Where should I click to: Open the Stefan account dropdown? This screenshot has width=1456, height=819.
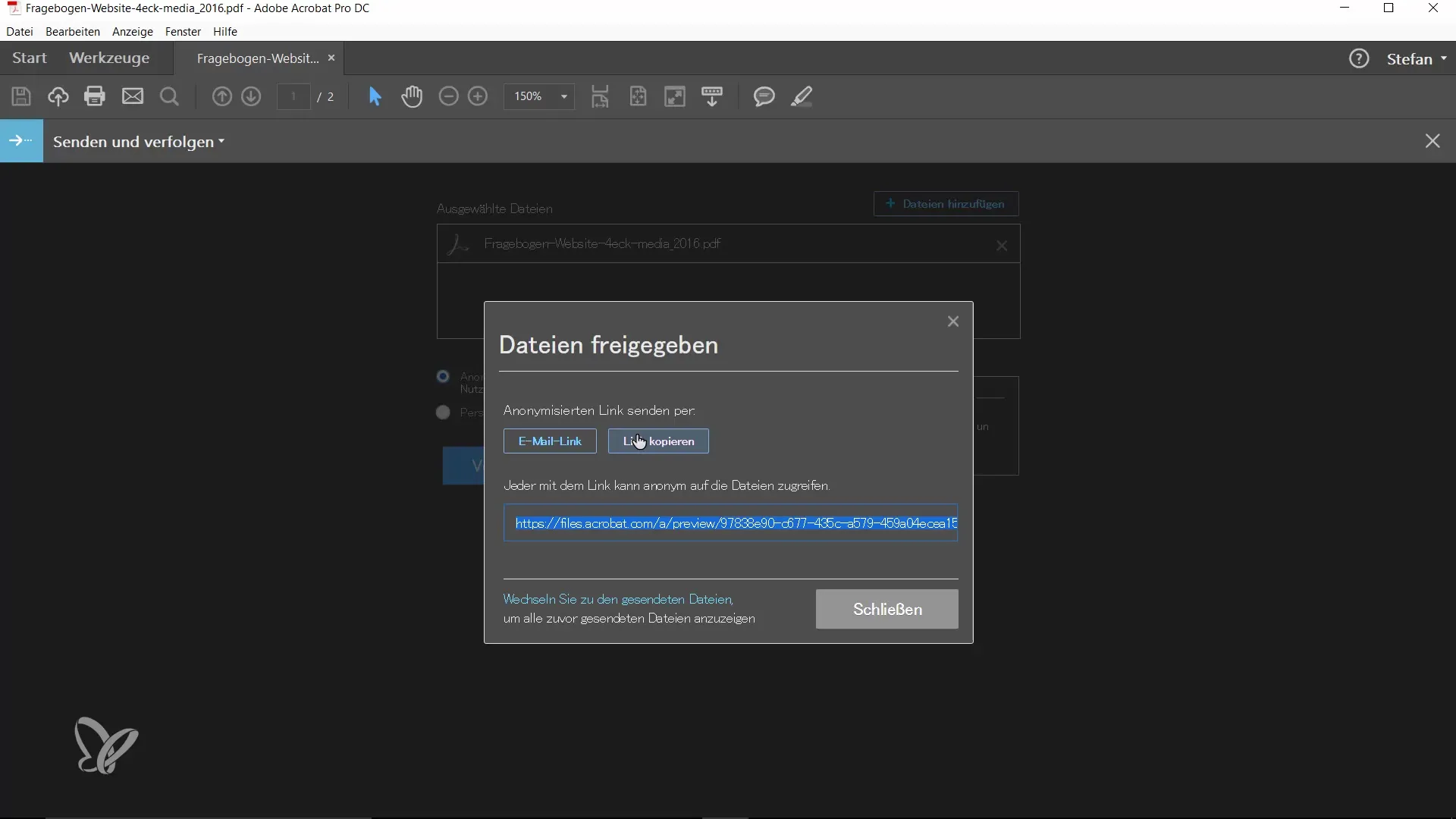1417,58
